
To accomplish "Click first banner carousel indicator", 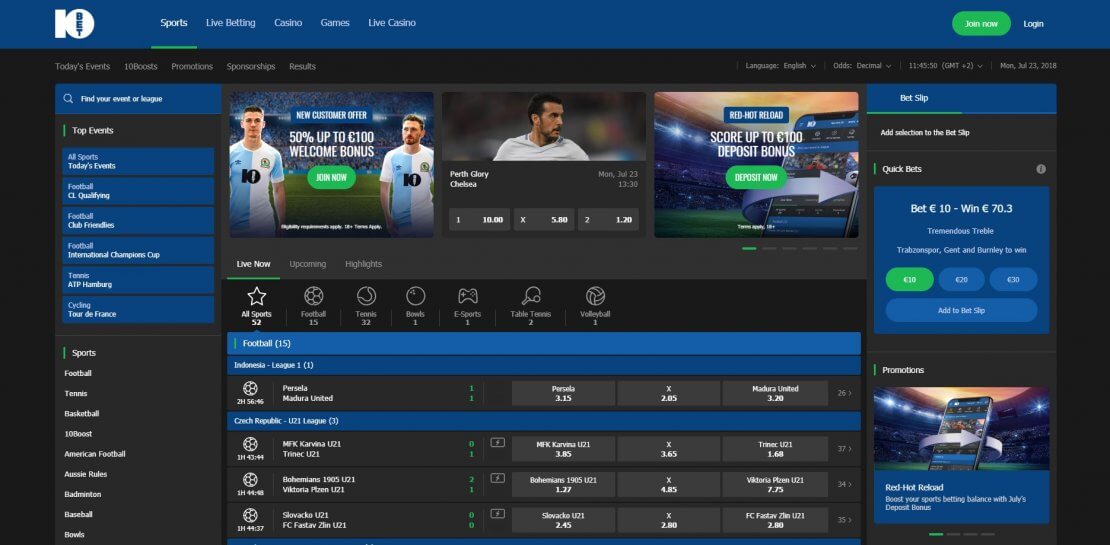I will pyautogui.click(x=749, y=248).
